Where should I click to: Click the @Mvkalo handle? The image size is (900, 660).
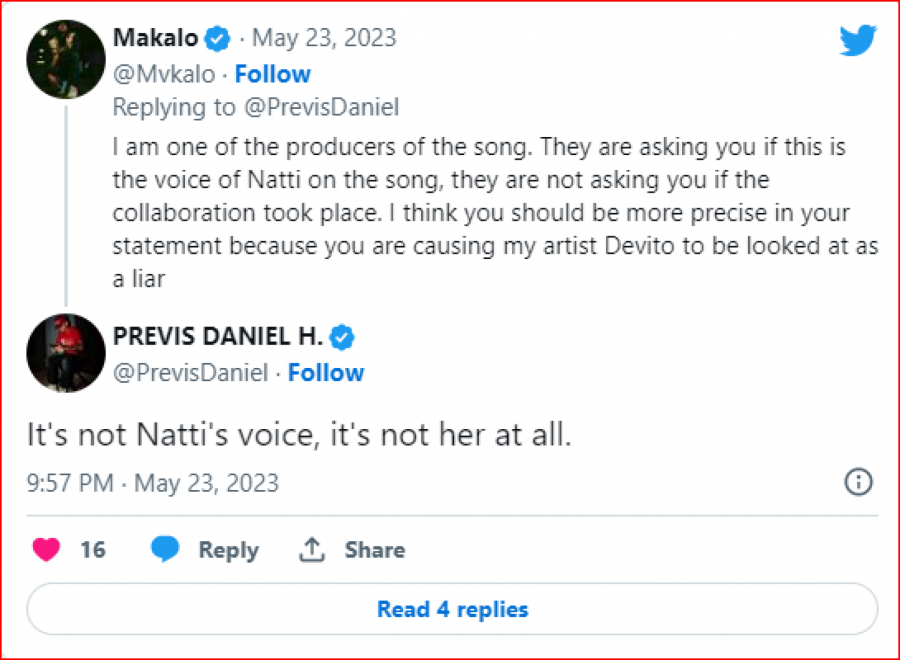click(164, 74)
